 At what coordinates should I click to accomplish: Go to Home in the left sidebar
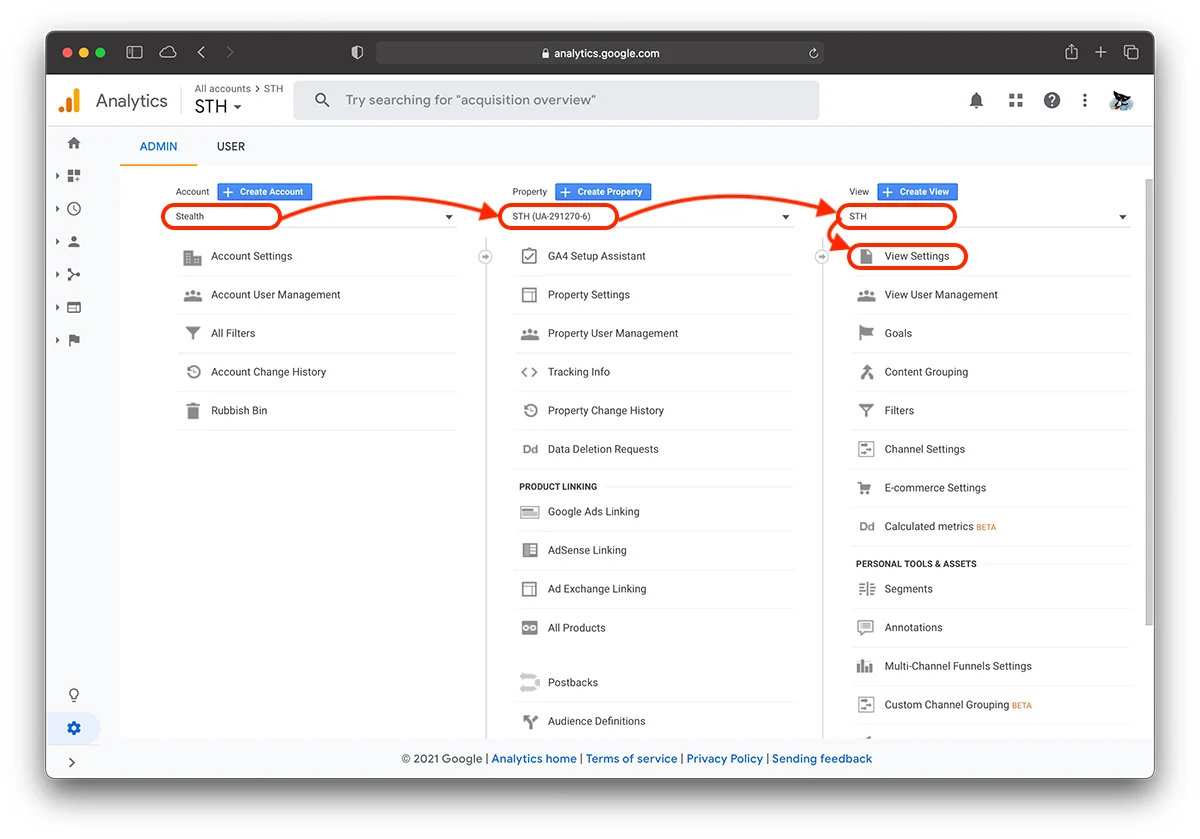(x=74, y=143)
